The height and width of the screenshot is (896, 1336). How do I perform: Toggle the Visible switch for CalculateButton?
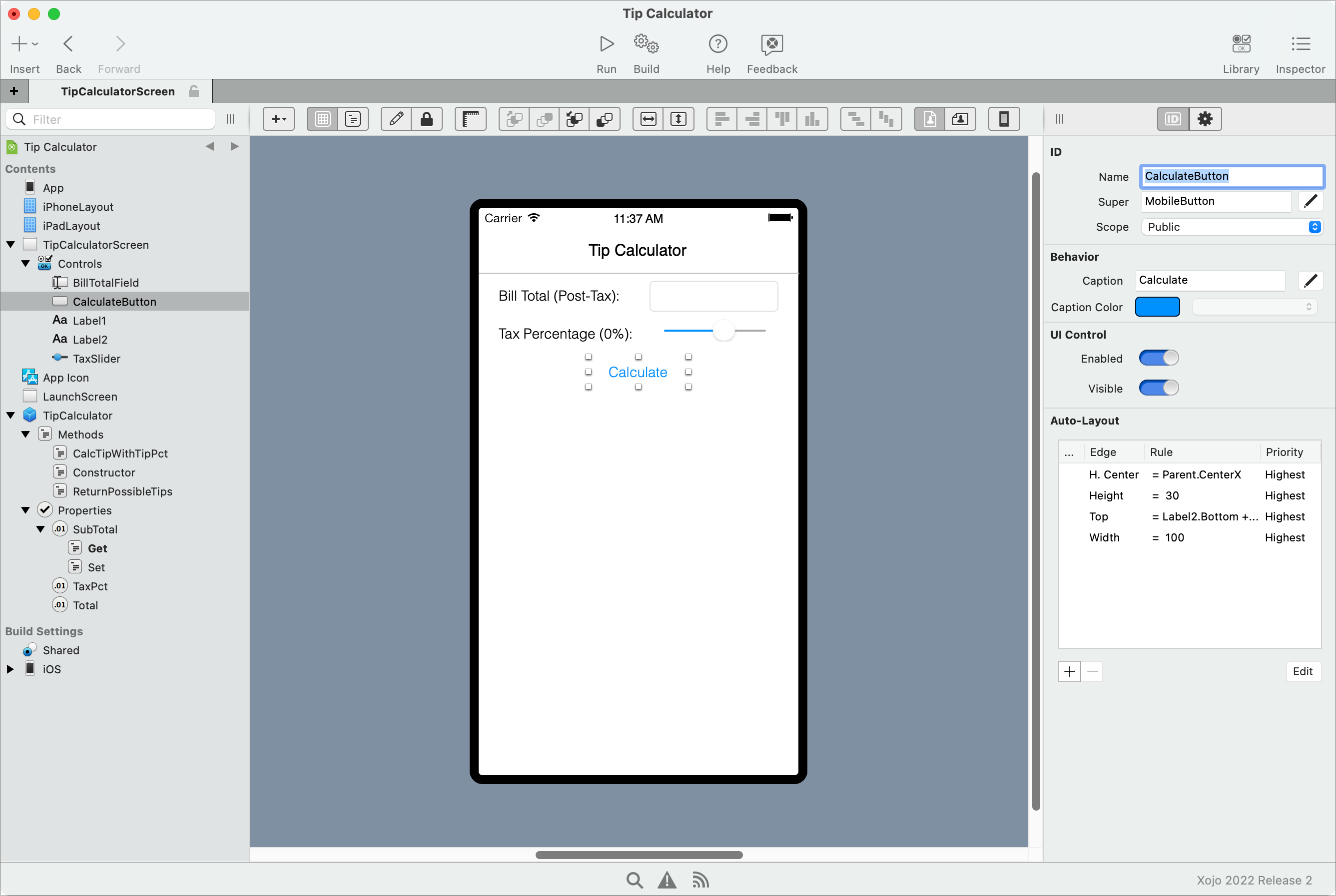tap(1158, 388)
